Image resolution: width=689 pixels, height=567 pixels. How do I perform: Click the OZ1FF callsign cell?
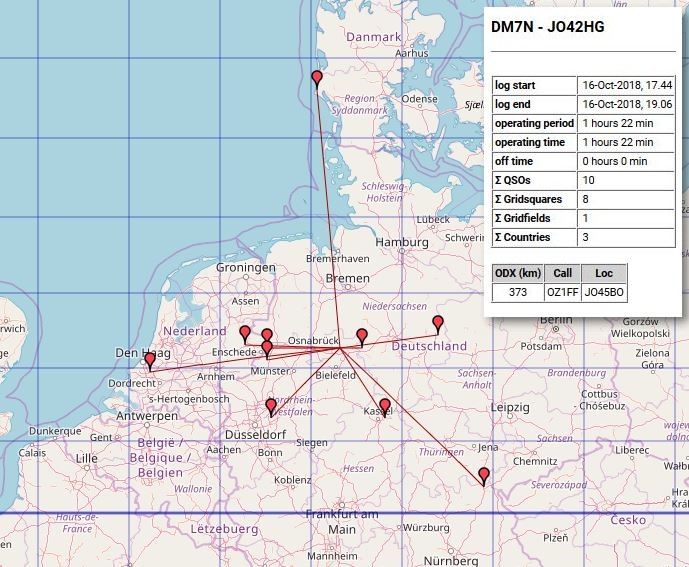[x=562, y=292]
